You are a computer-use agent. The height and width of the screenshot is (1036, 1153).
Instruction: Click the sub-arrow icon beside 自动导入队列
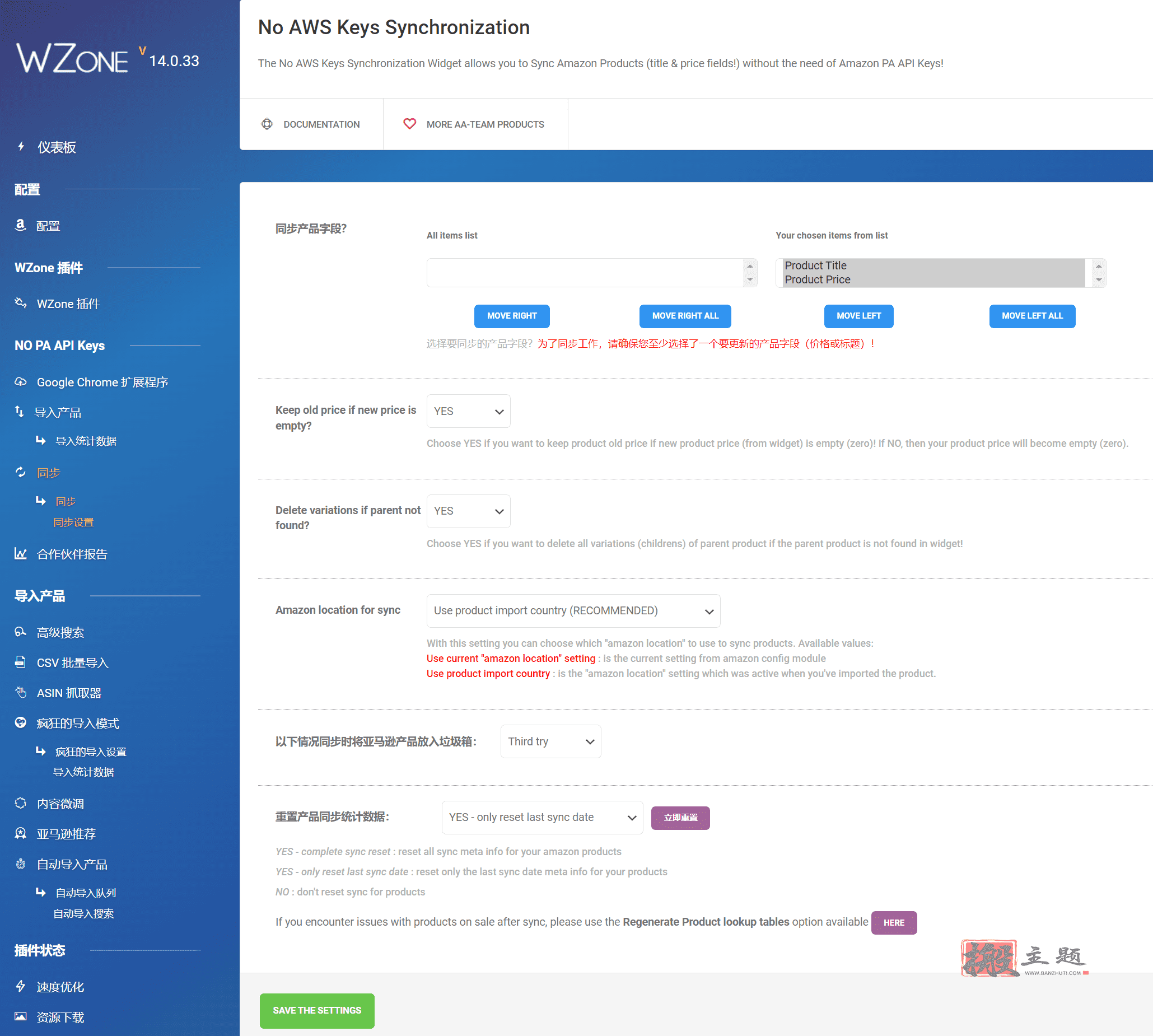tap(40, 892)
